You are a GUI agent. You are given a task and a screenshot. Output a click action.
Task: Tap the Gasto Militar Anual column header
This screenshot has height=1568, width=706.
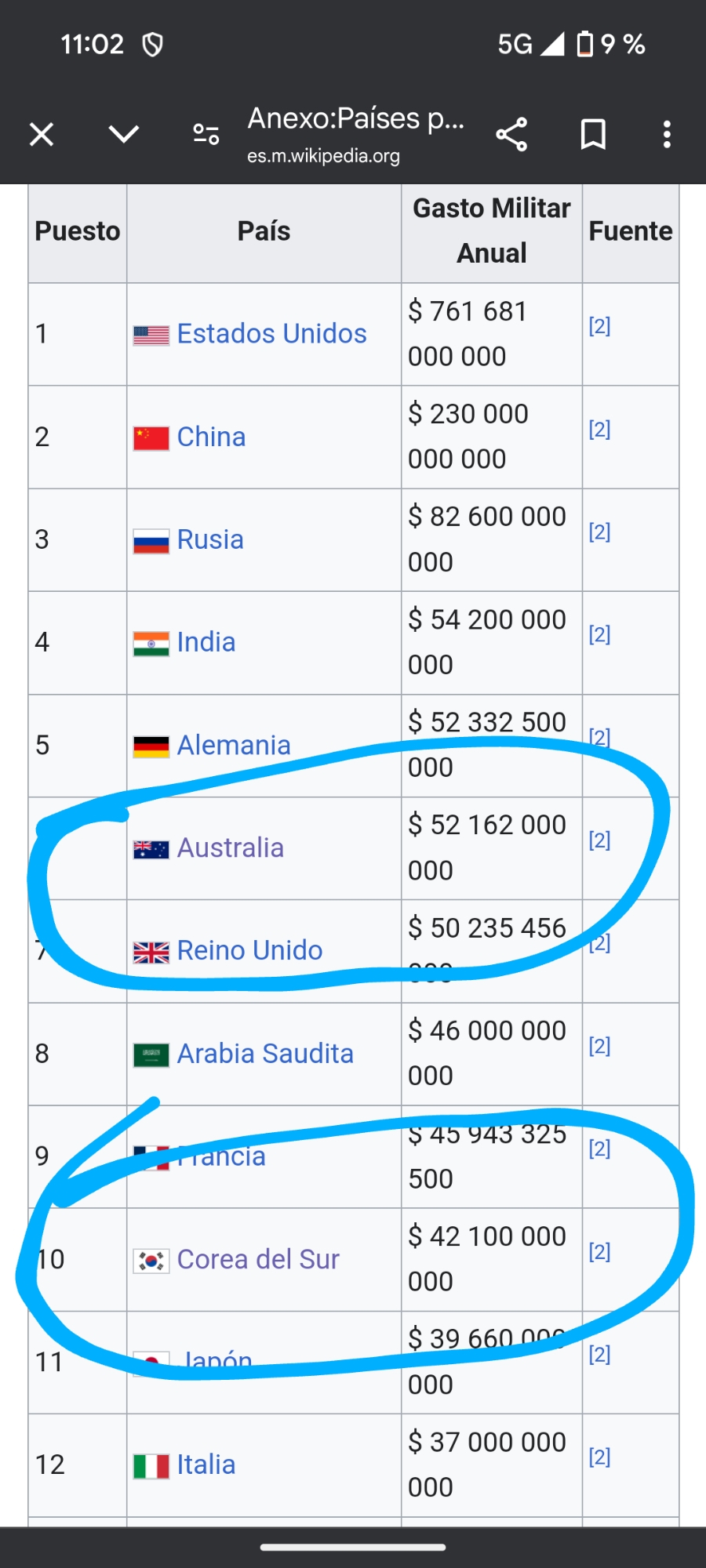click(x=492, y=230)
